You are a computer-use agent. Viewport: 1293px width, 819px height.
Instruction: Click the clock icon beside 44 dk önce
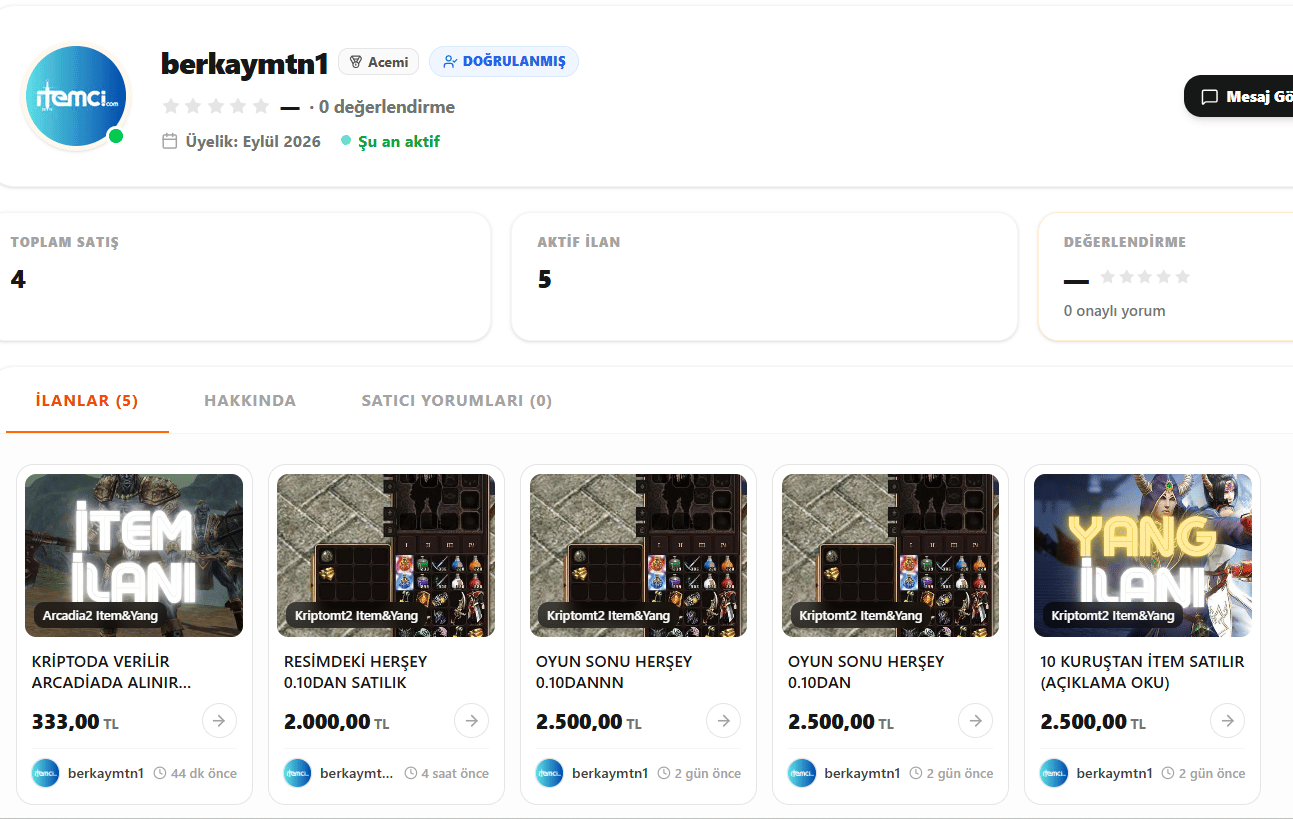click(x=160, y=773)
